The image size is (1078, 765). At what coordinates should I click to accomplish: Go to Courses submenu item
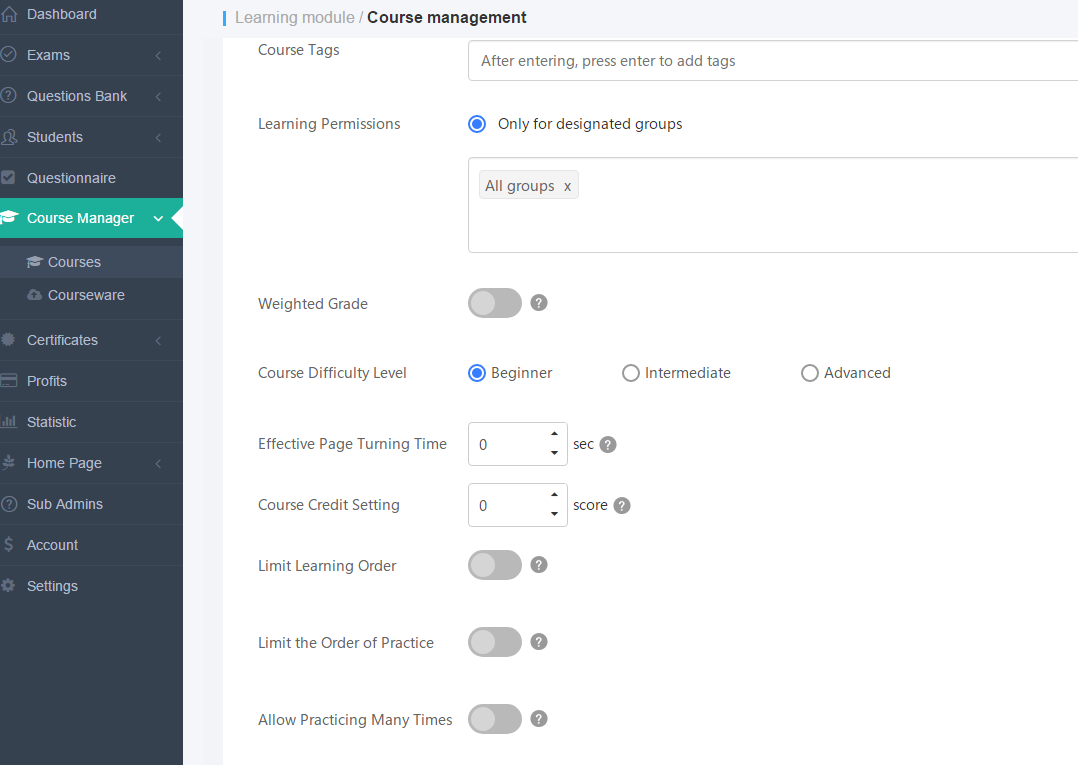[91, 262]
